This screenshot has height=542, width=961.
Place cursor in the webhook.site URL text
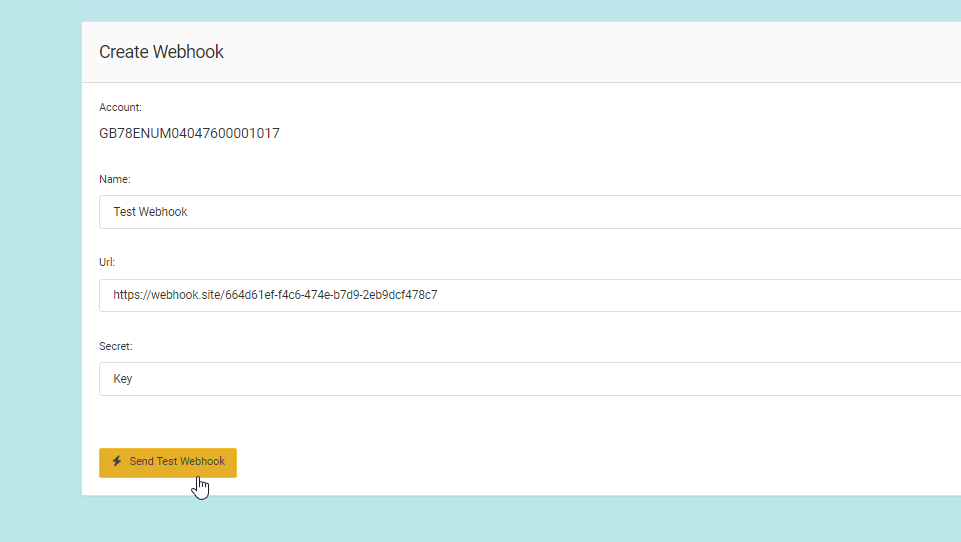275,295
